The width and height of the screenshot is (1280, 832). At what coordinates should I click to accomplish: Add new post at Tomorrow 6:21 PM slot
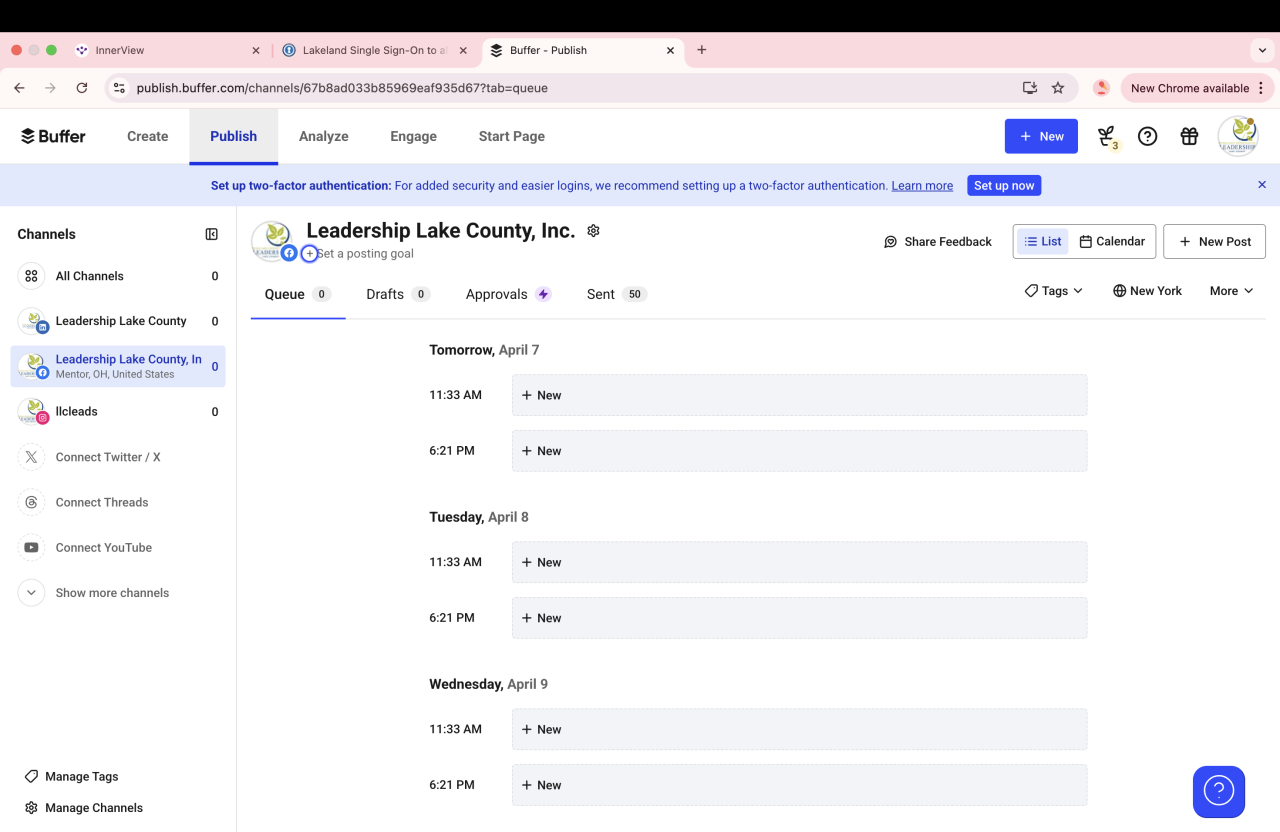[799, 451]
